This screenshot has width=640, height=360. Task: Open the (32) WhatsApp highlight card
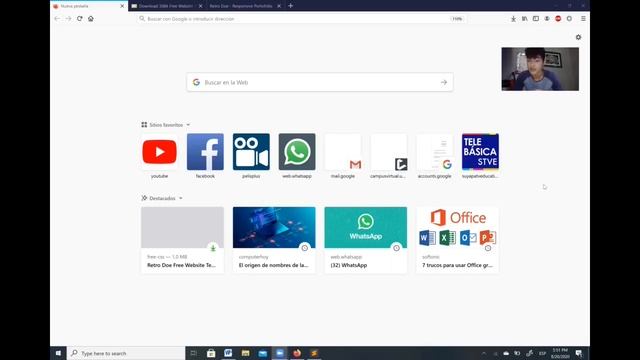(366, 240)
